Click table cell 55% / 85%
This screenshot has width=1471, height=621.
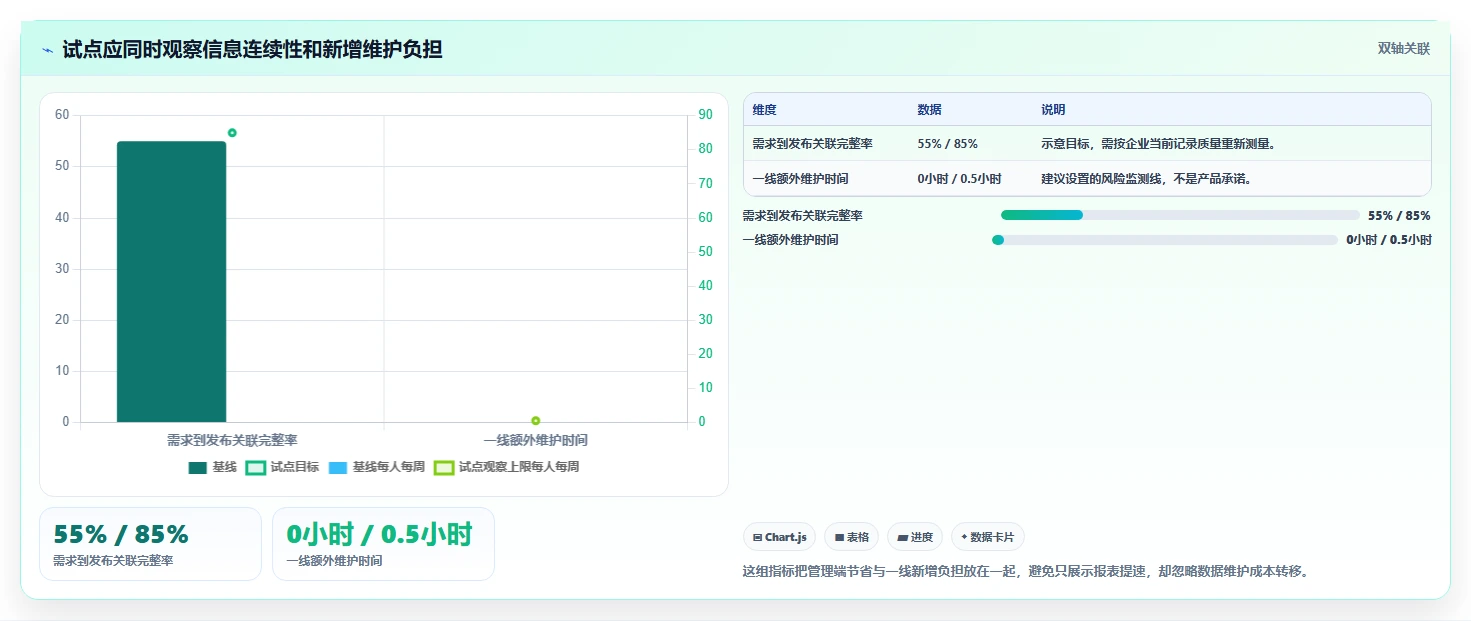click(x=947, y=144)
